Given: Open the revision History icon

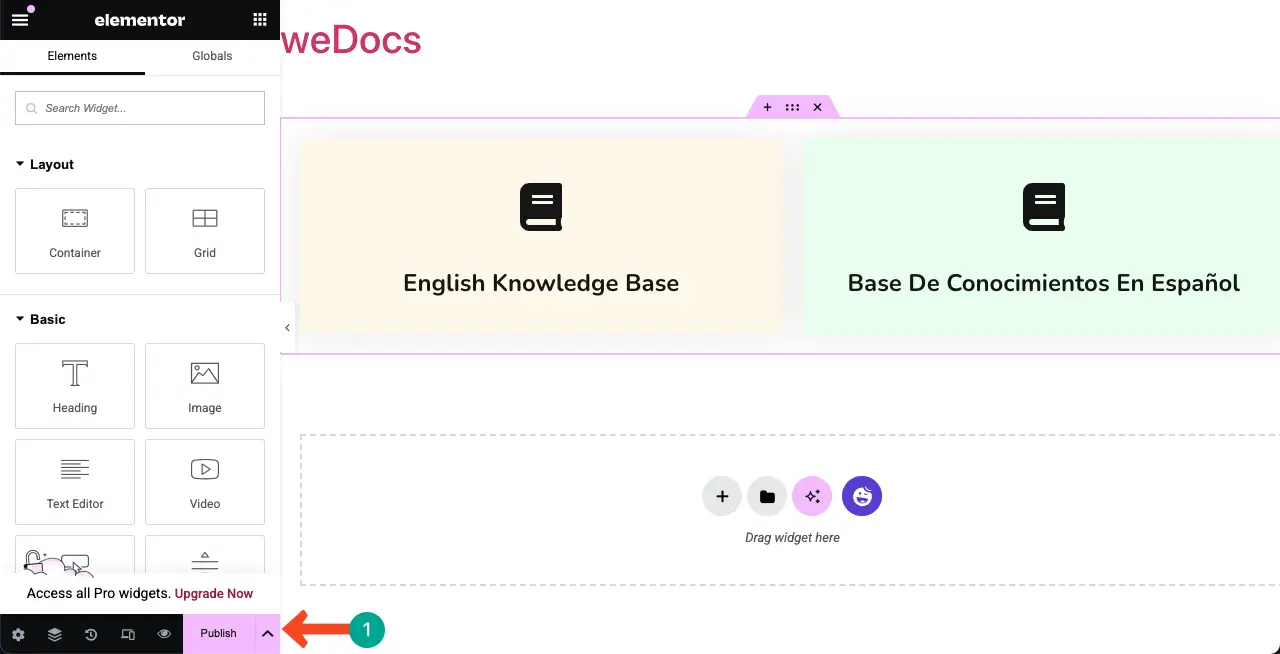Looking at the screenshot, I should 91,634.
